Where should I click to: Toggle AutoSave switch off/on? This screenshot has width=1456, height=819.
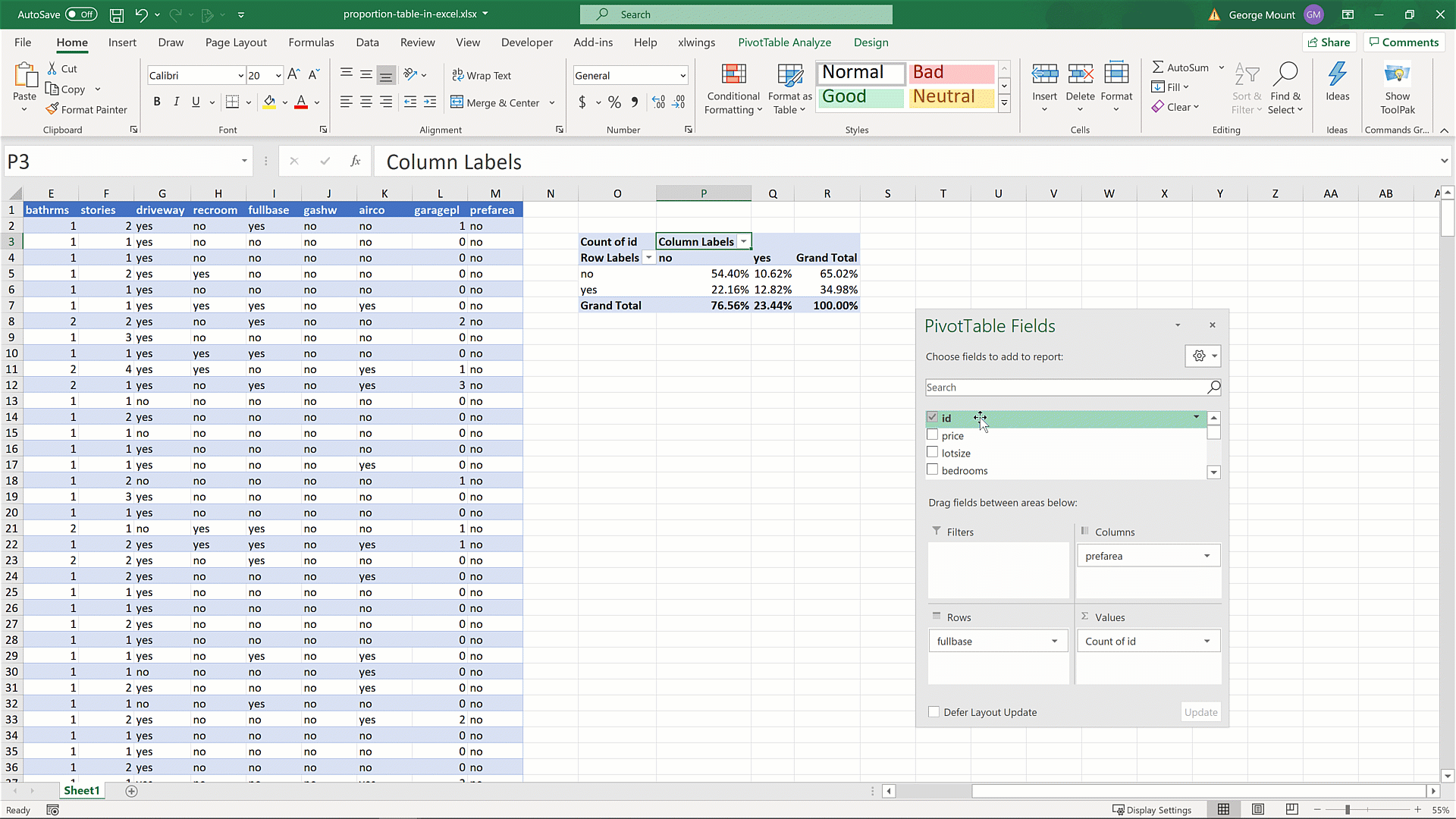81,14
